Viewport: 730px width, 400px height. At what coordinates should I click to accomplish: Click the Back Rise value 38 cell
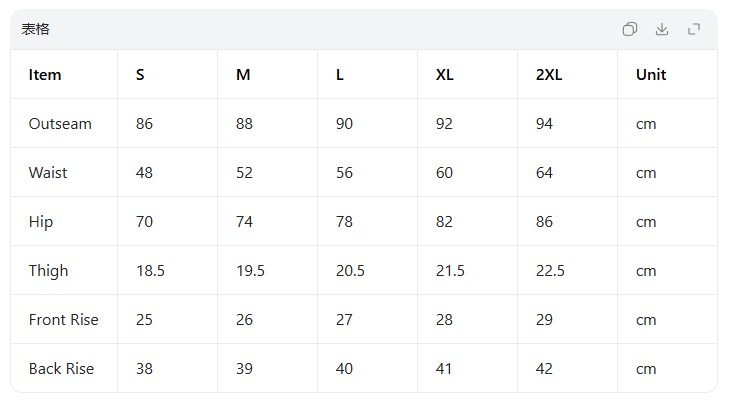145,369
